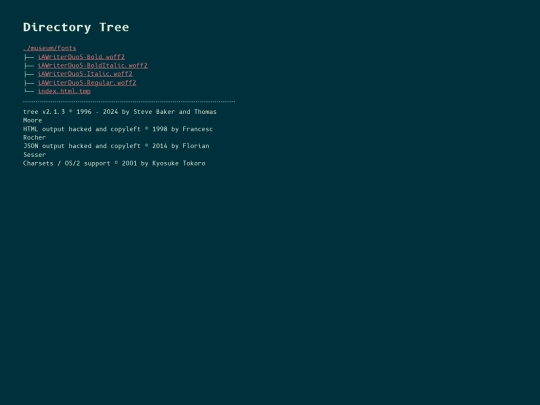
Task: Click the Charsets / OS/2 support line
Action: [114, 163]
